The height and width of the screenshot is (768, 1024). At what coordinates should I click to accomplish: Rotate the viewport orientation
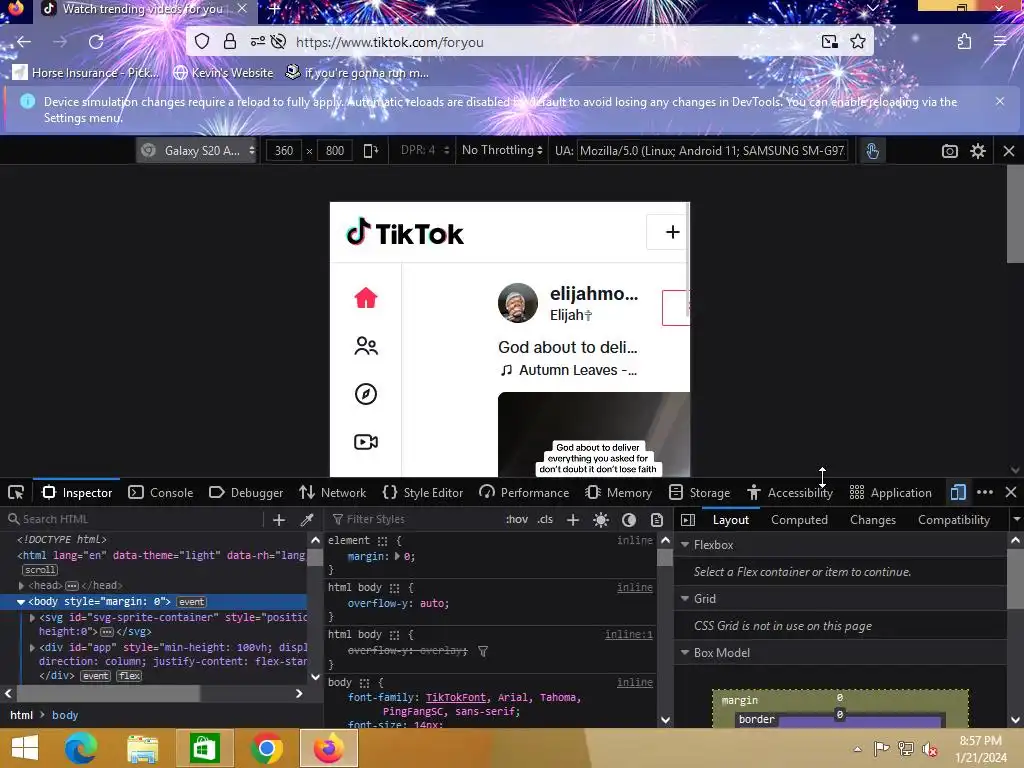pos(370,151)
